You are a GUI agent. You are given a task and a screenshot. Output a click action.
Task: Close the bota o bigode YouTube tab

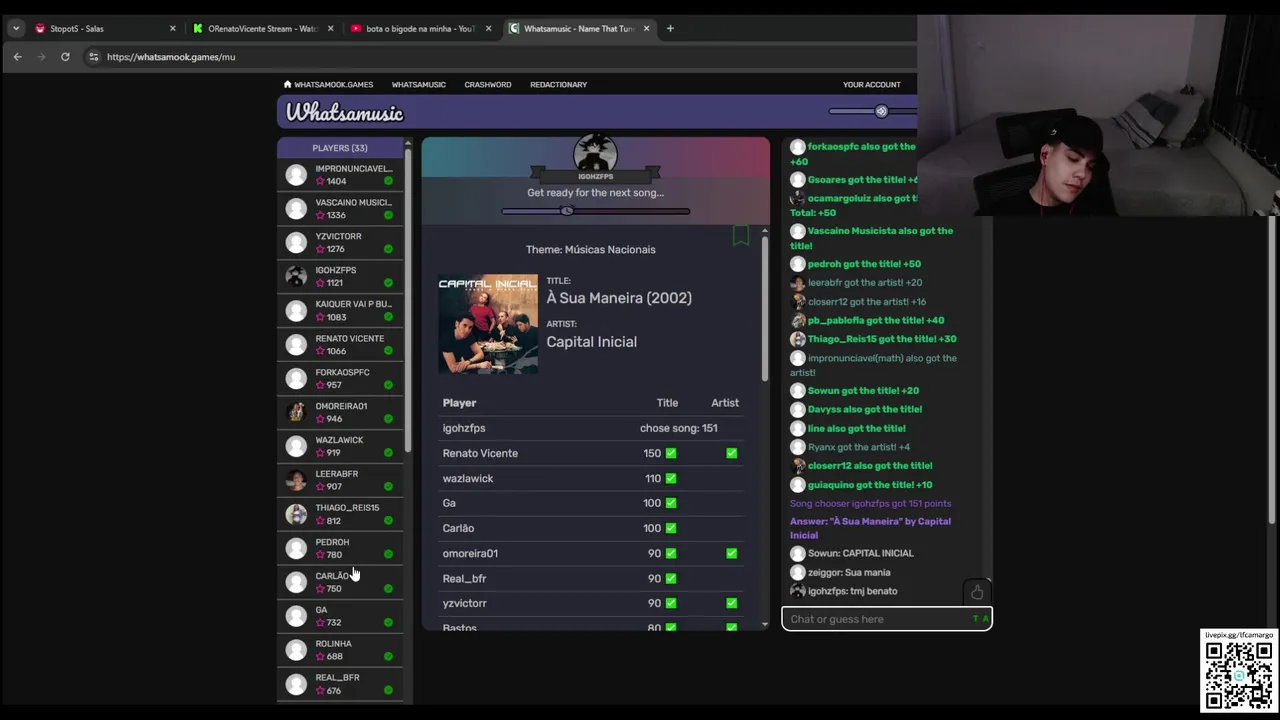488,28
